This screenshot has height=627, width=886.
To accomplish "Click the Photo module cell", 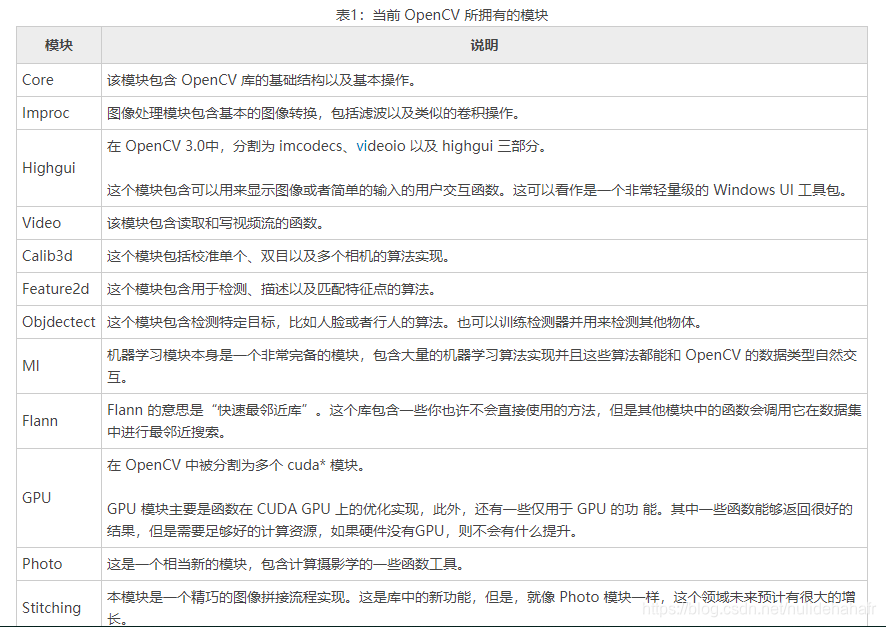I will 59,564.
